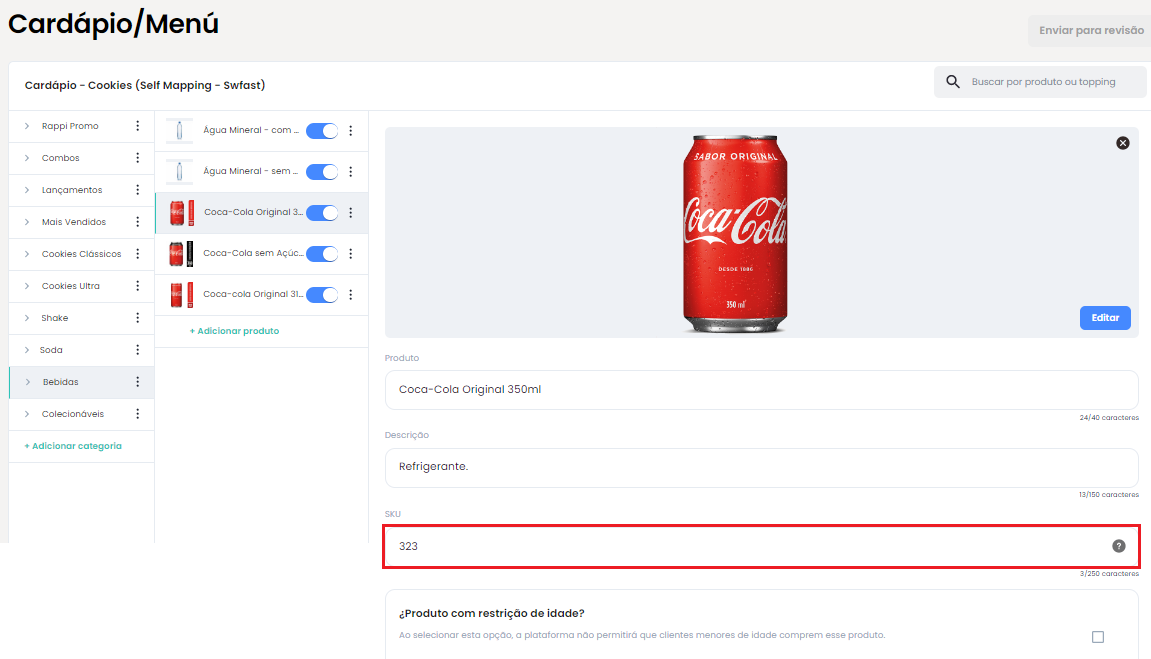The image size is (1151, 659).
Task: Click the Editar image button
Action: 1105,318
